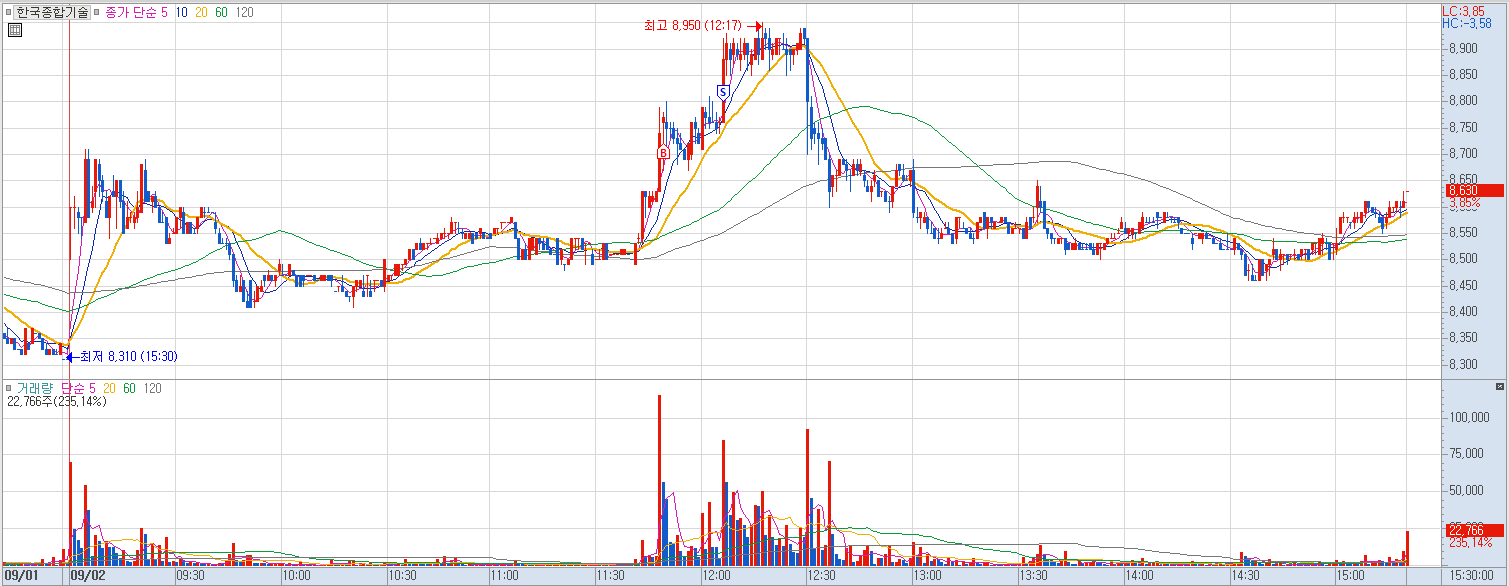This screenshot has height=586, width=1509.
Task: Click the 8,800 price axis label
Action: tap(1465, 100)
